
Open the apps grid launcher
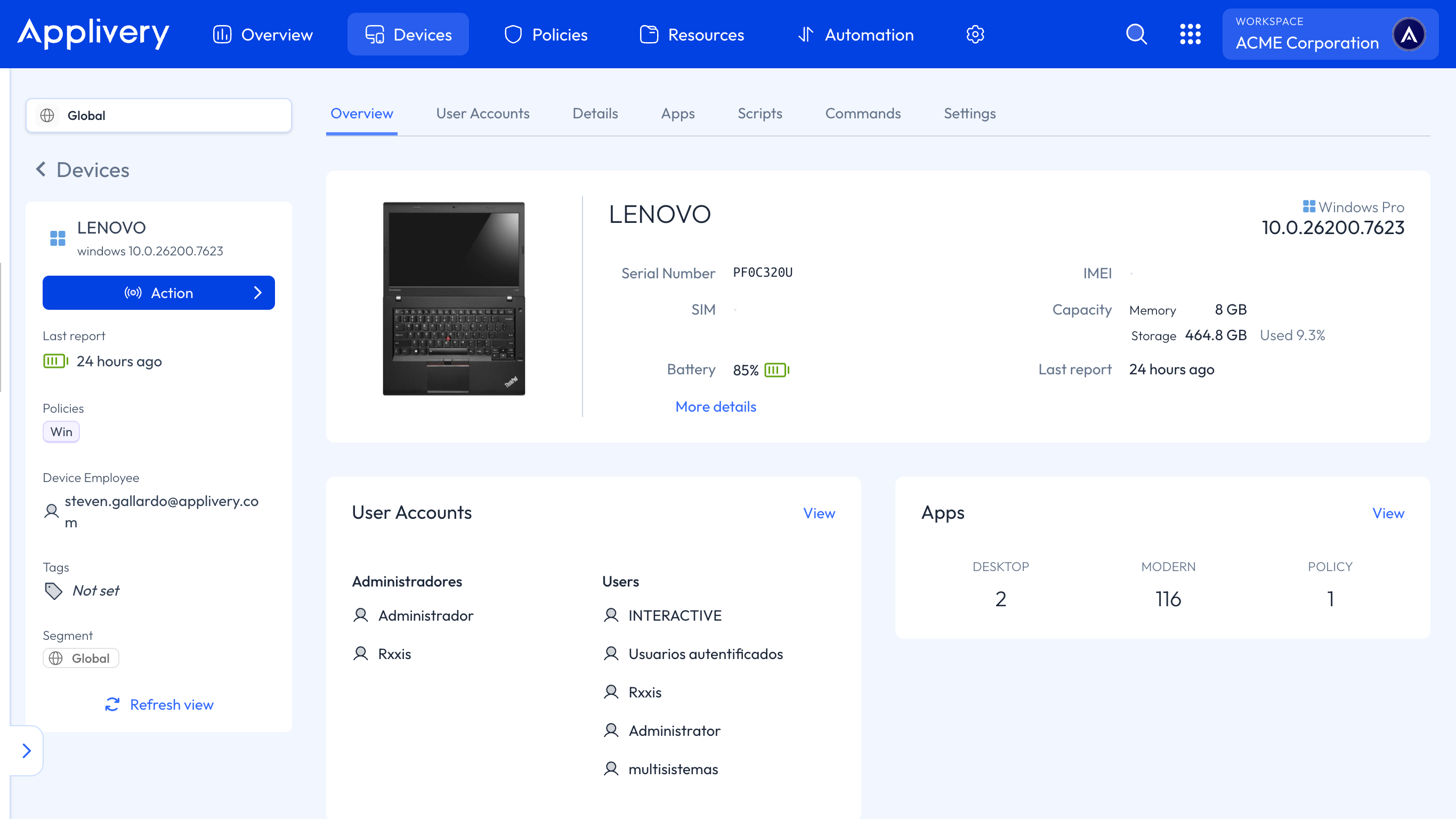point(1191,34)
